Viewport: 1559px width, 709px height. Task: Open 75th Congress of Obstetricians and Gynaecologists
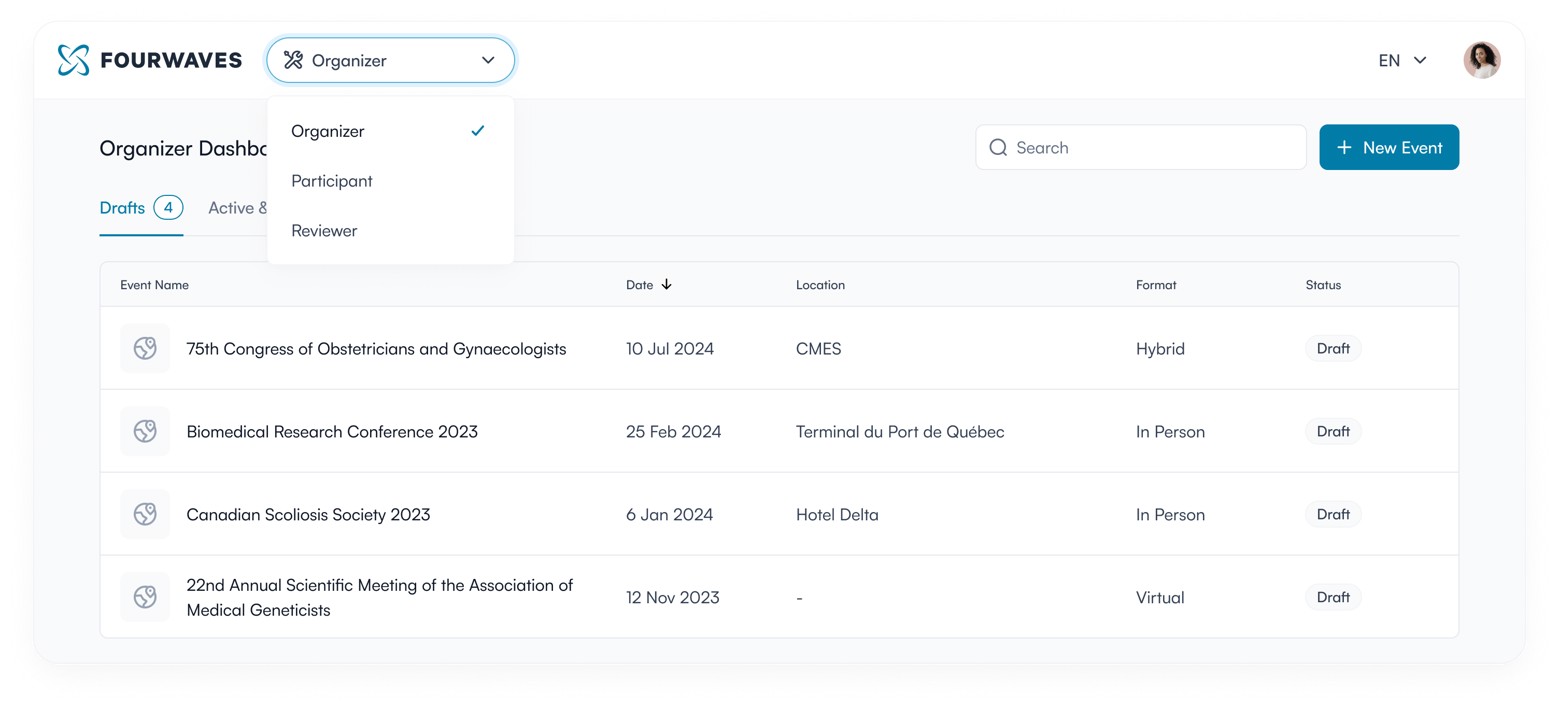point(376,349)
